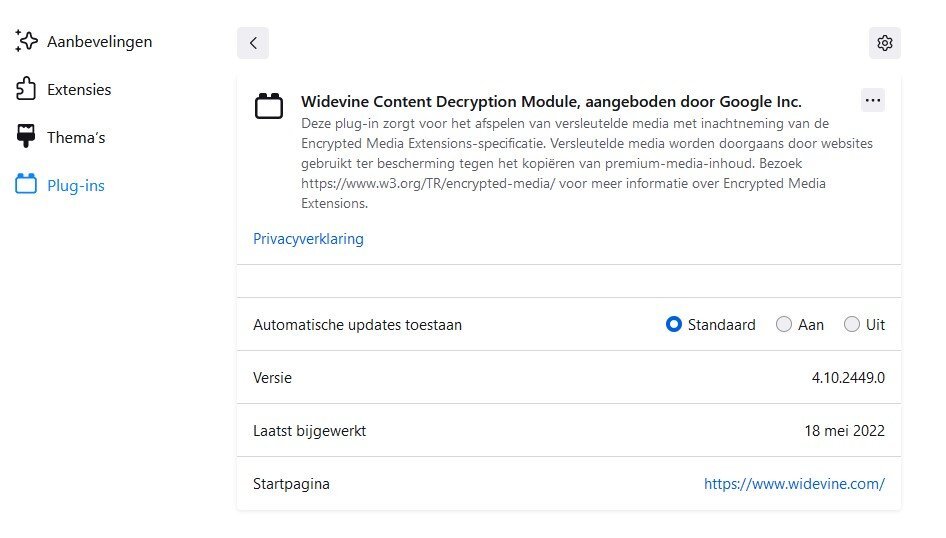Click the Extensies puzzle piece icon

[x=26, y=89]
